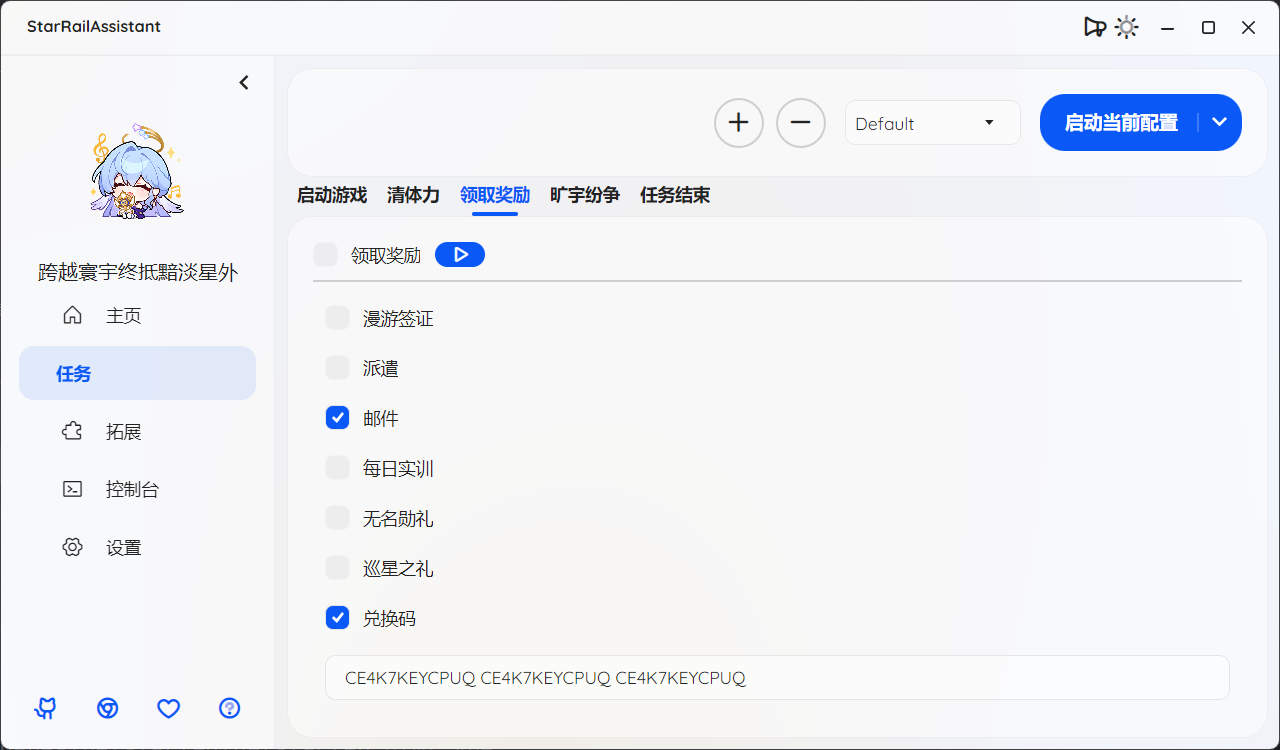Add a new configuration with plus button
Viewport: 1280px width, 750px height.
(x=738, y=122)
